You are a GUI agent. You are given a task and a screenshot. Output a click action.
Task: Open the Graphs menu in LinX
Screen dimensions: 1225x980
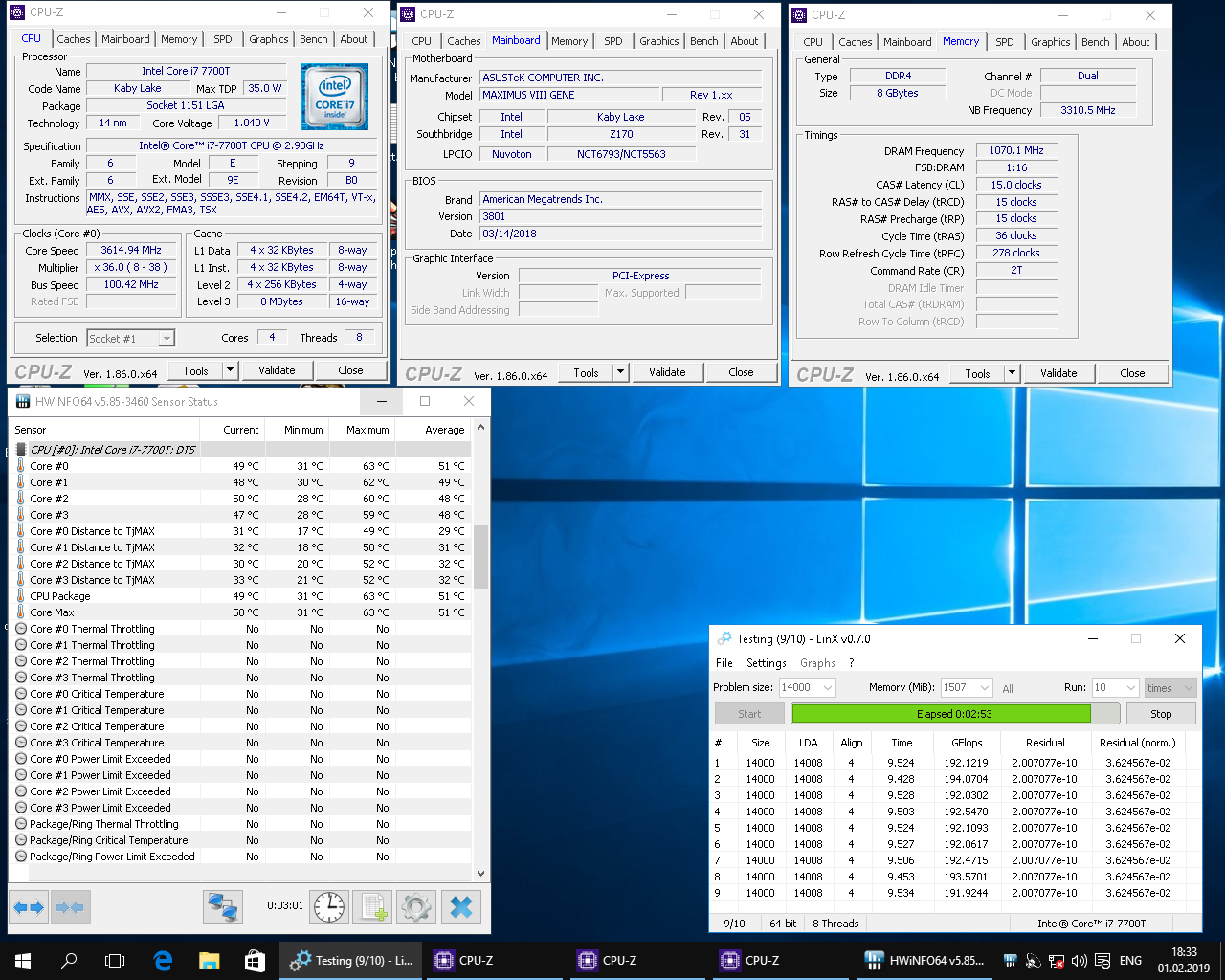tap(817, 663)
